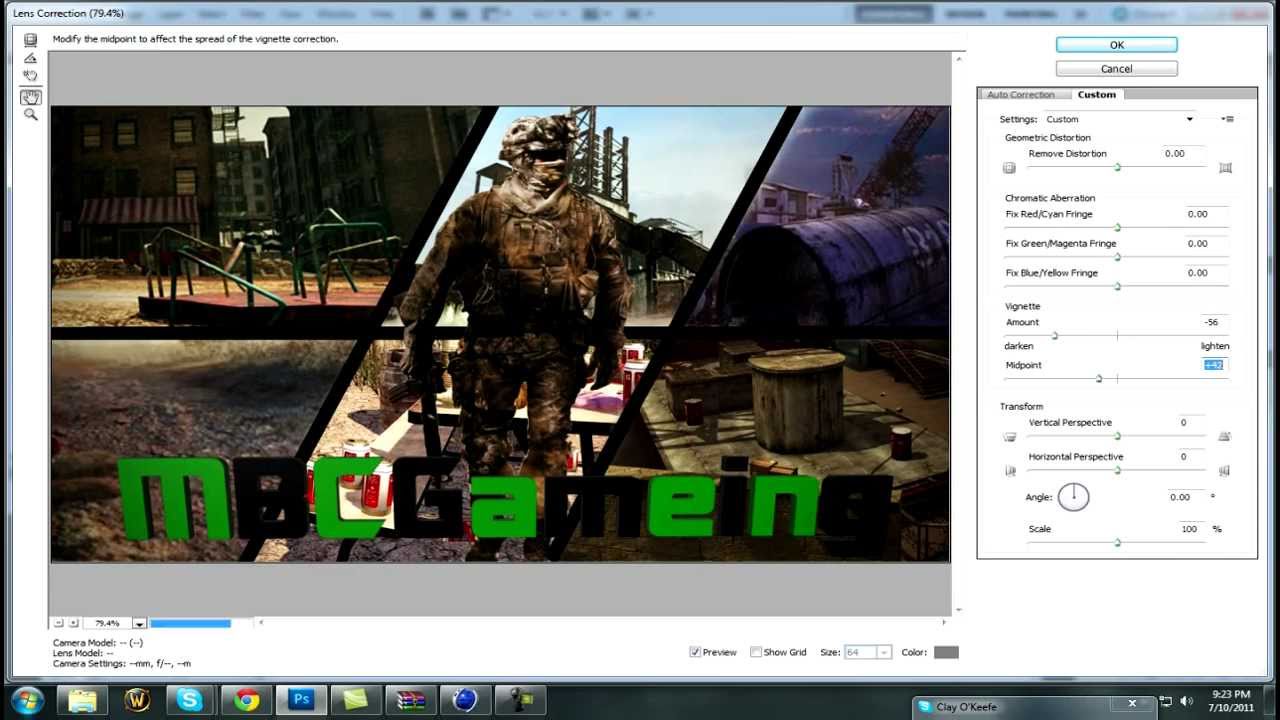Viewport: 1280px width, 720px height.
Task: Click the right Horizontal Perspective icon
Action: [1224, 471]
